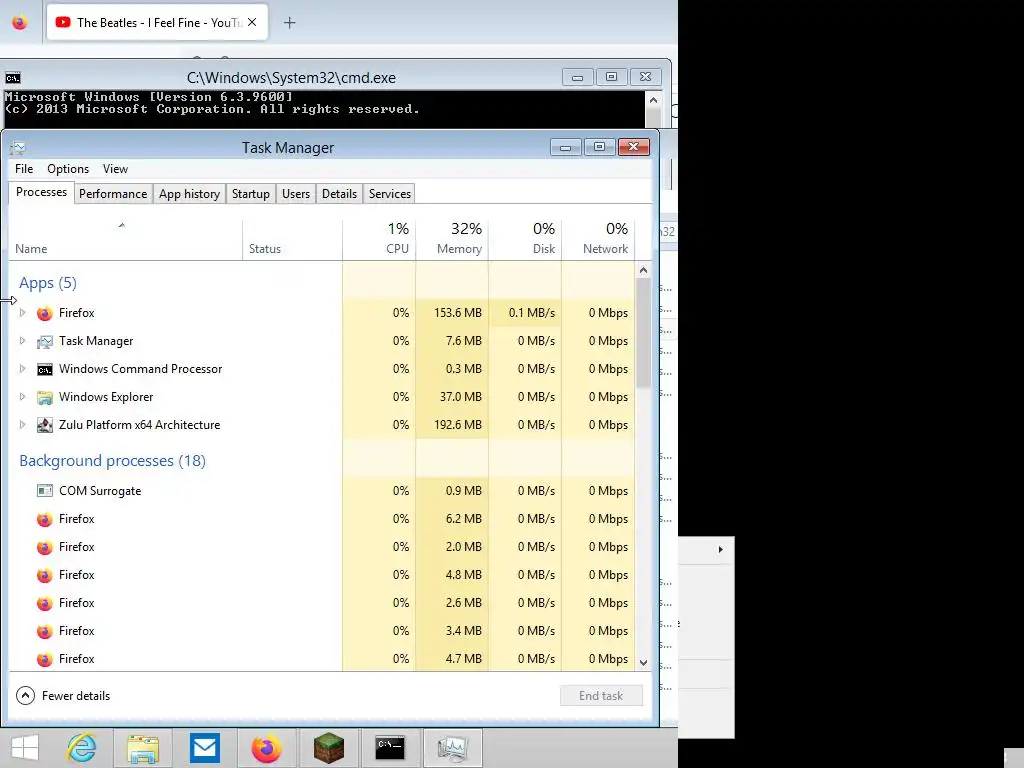Viewport: 1024px width, 768px height.
Task: Select the Beatles I Feel Fine browser tab
Action: pyautogui.click(x=157, y=23)
